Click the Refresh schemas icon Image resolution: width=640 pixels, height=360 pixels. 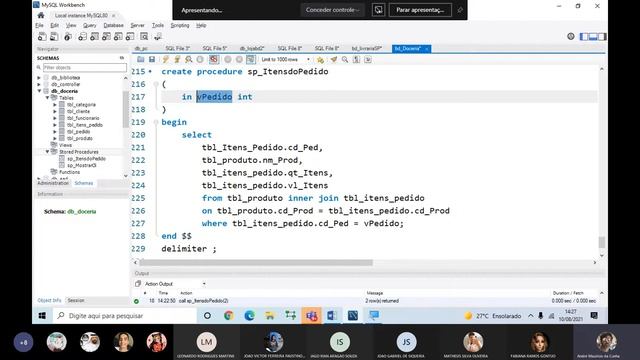click(x=122, y=58)
